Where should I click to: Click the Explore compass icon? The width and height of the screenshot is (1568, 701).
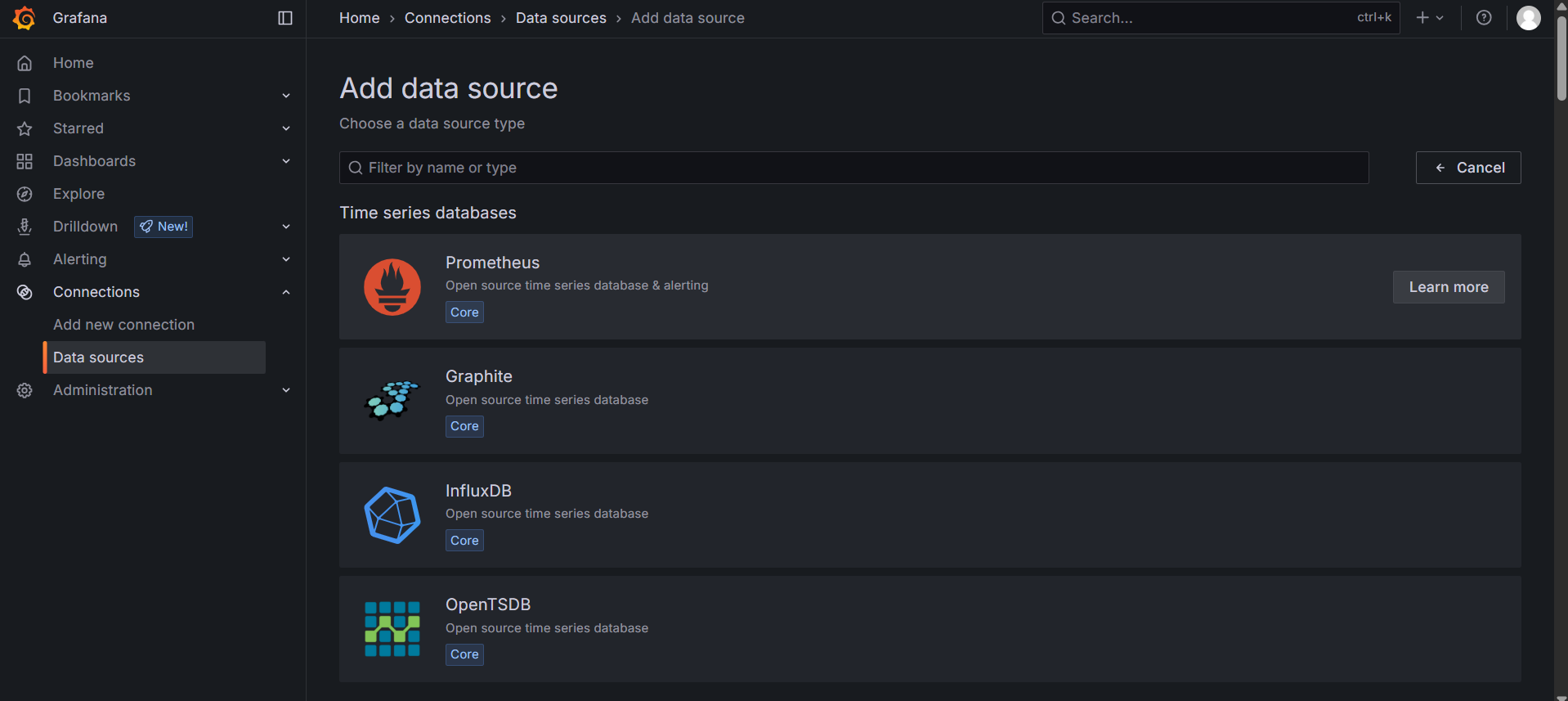coord(25,194)
